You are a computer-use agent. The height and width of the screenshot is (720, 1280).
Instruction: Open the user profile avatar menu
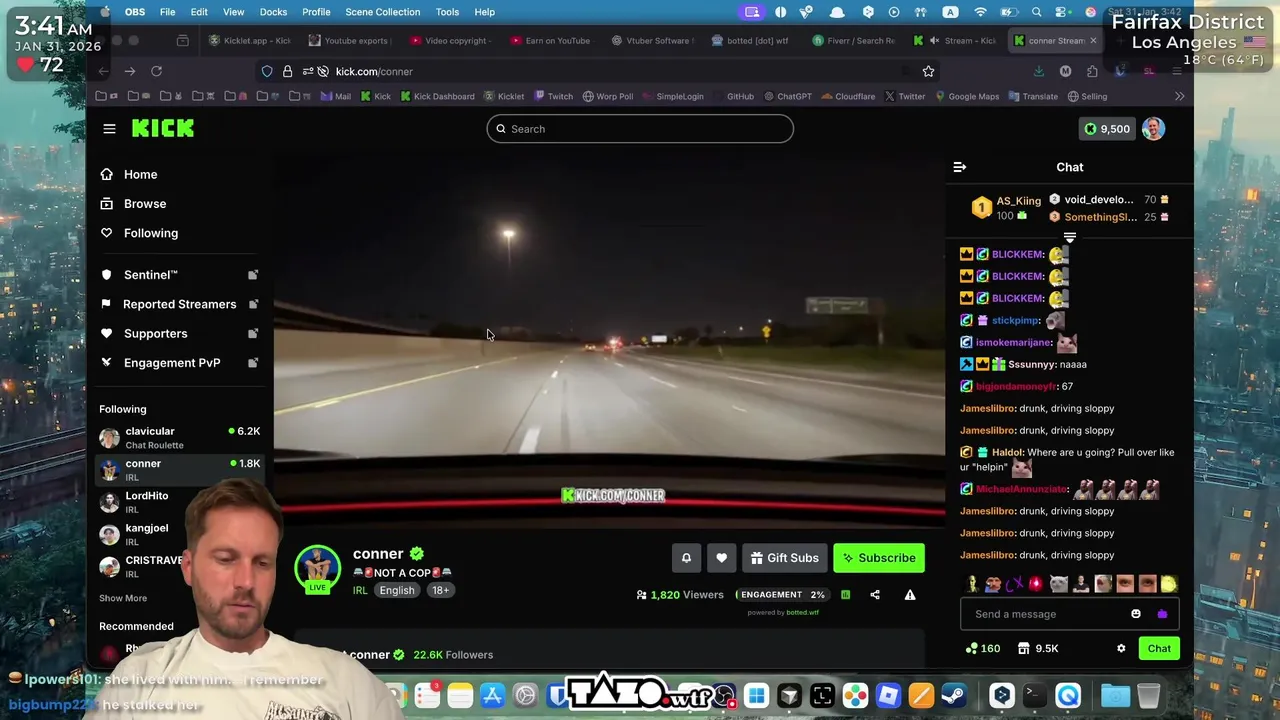tap(1154, 129)
